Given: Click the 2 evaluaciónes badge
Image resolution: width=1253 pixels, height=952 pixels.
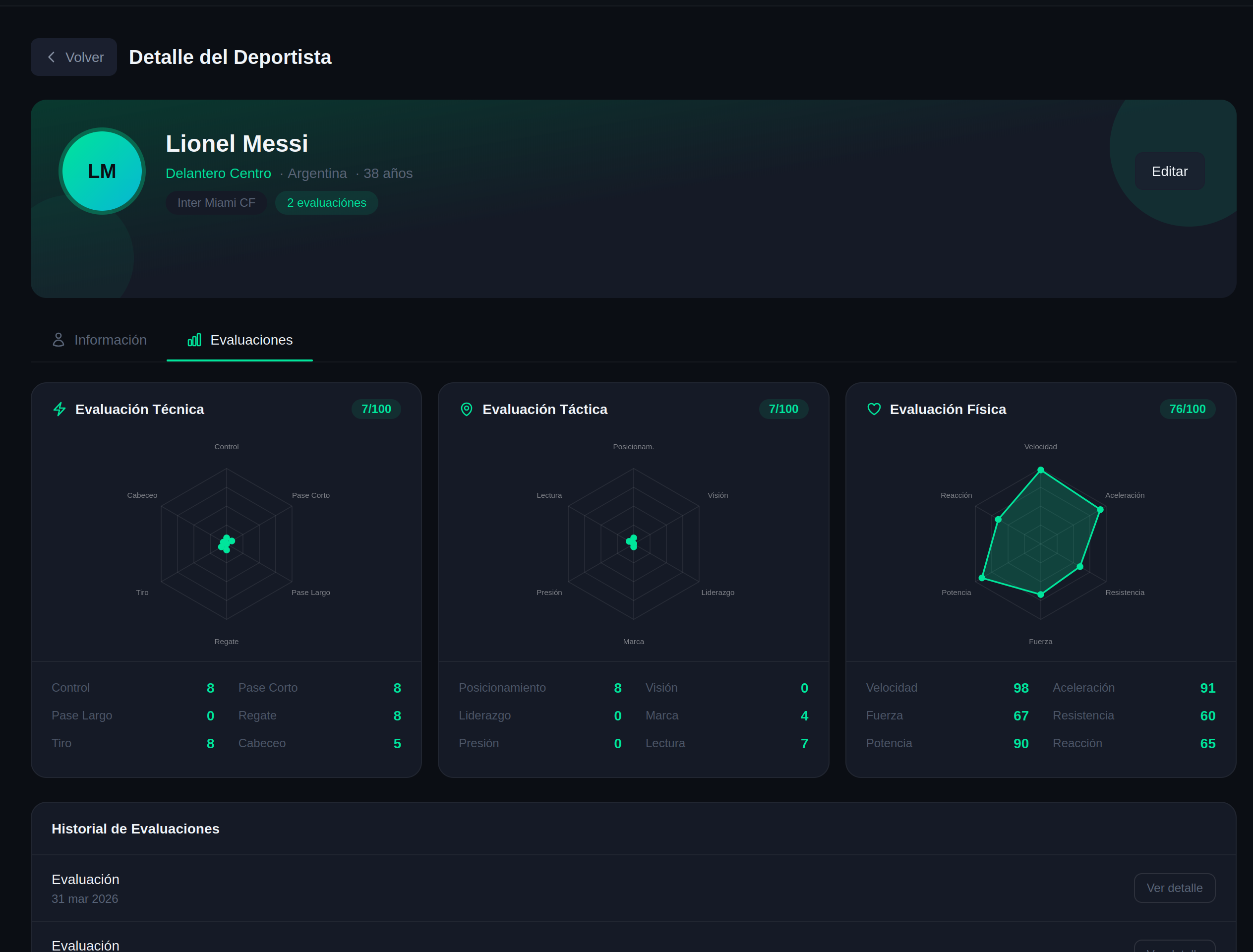Looking at the screenshot, I should tap(326, 202).
